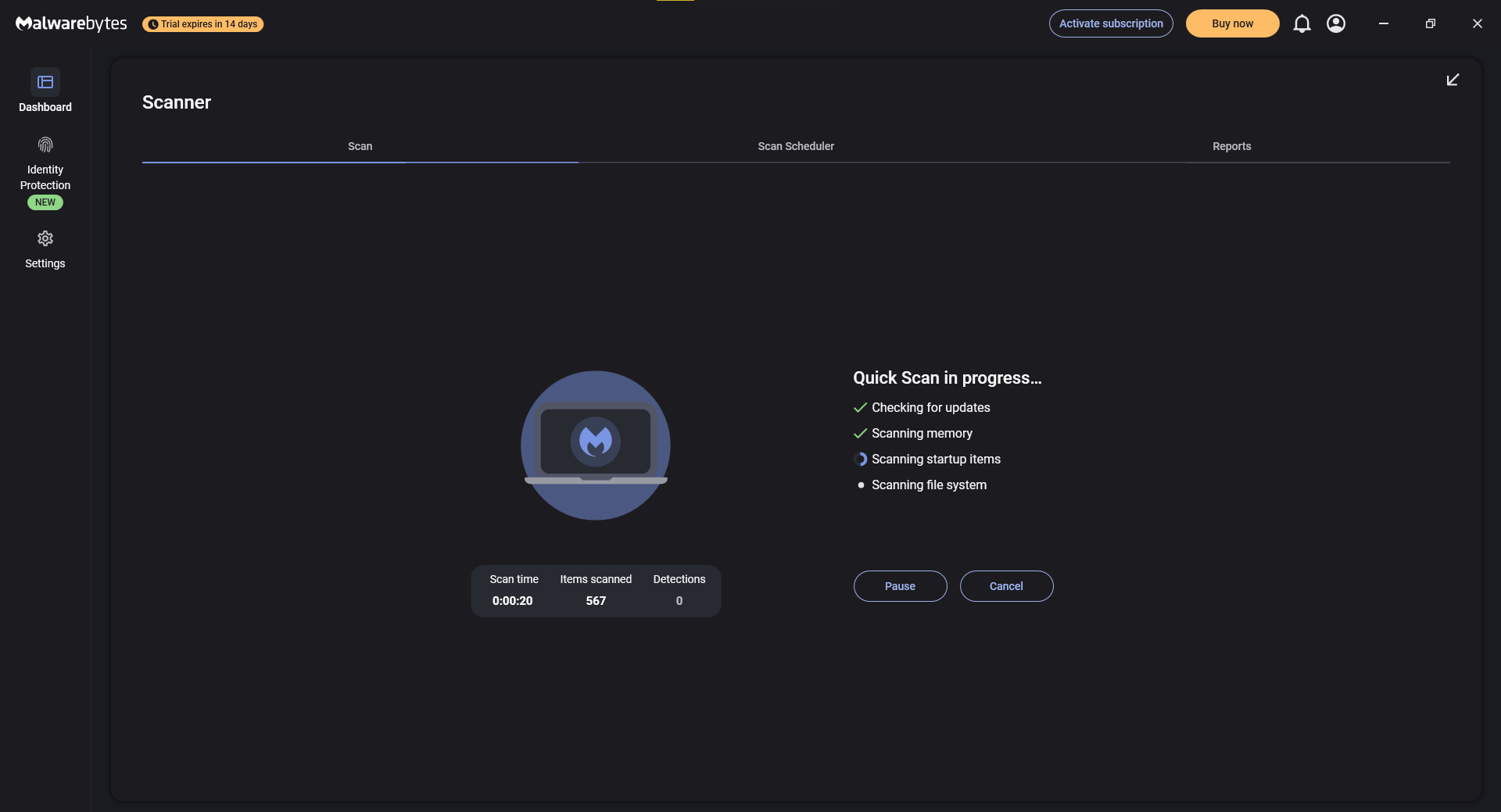Click the Scanning startup items spinner
This screenshot has width=1501, height=812.
point(861,460)
